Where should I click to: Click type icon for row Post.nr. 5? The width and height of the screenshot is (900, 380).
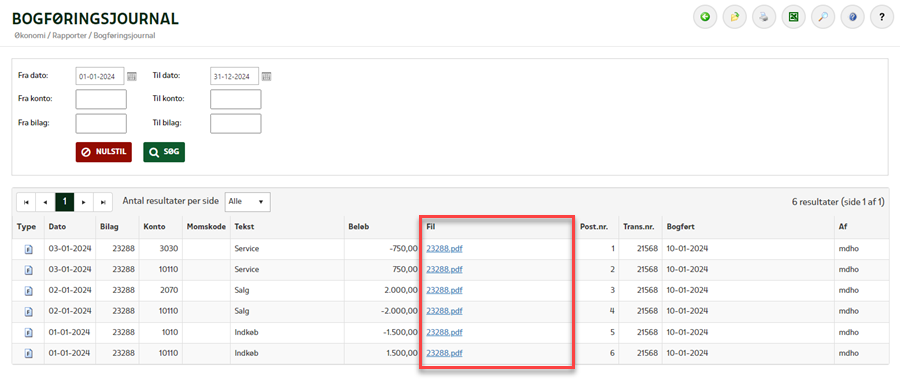[28, 332]
